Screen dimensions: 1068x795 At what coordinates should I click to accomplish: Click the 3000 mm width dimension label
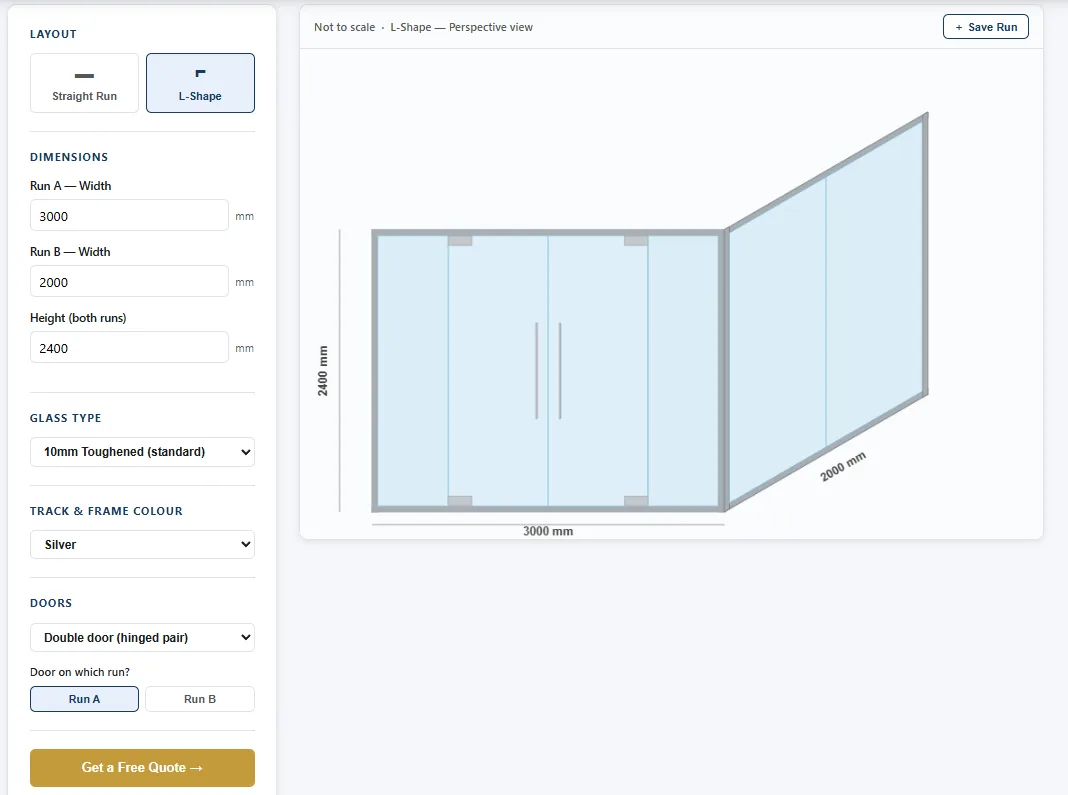(x=548, y=531)
